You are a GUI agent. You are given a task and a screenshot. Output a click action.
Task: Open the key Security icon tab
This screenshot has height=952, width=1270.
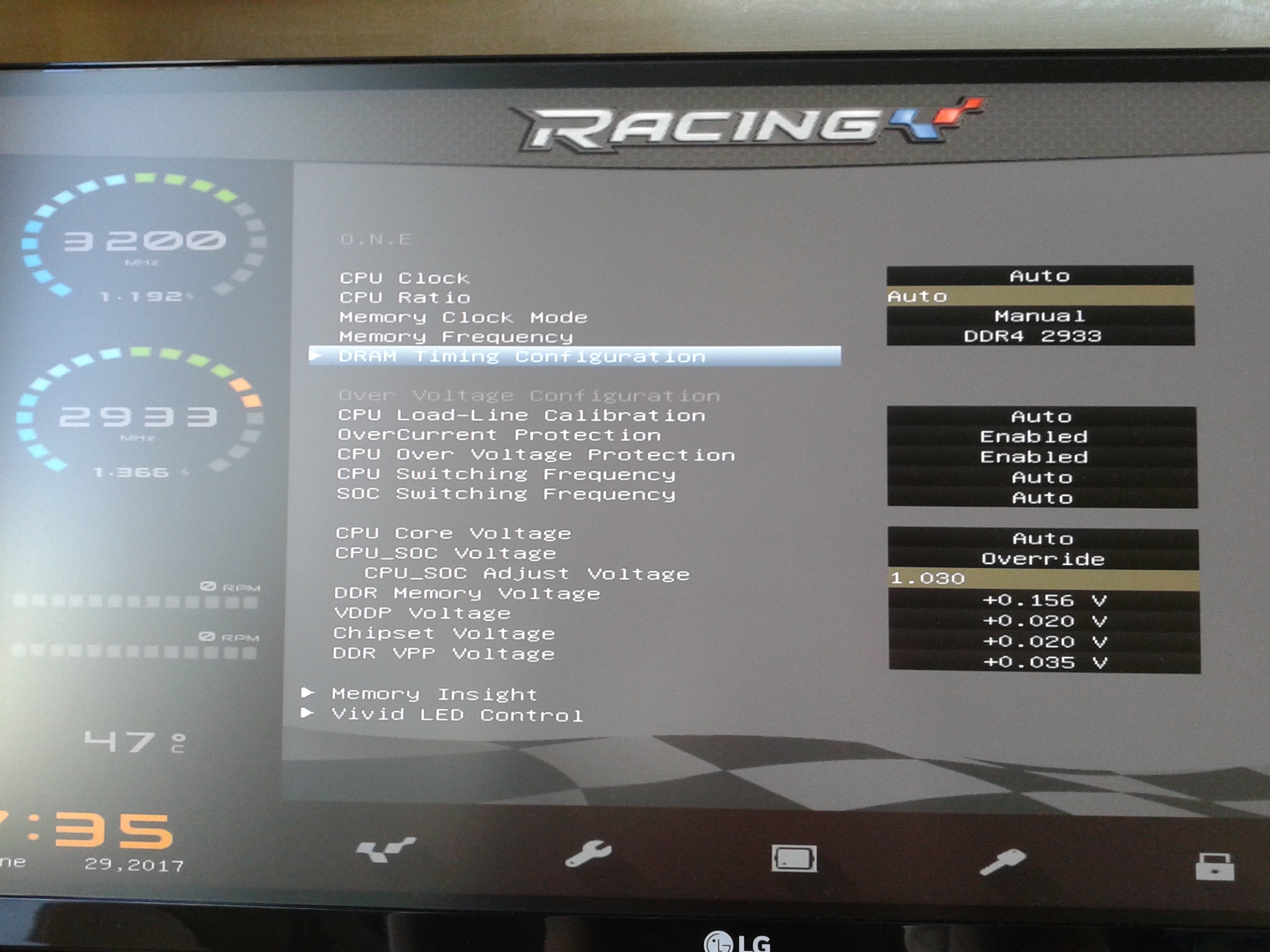[x=1002, y=862]
